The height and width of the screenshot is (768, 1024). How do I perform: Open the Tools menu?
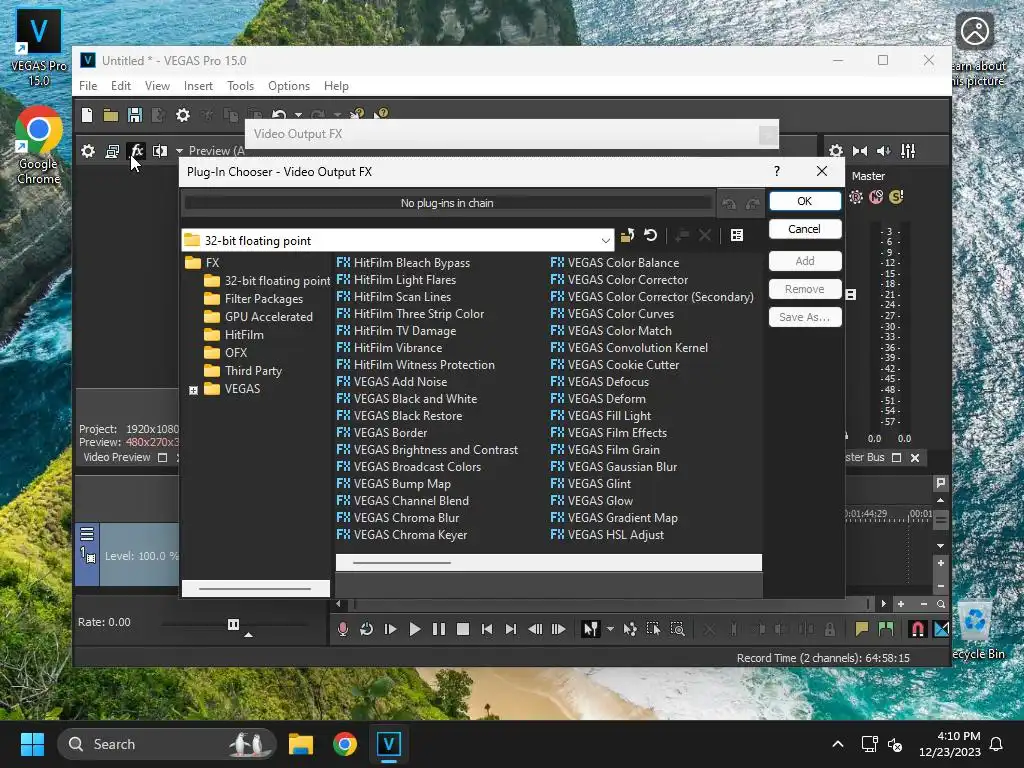tap(240, 86)
